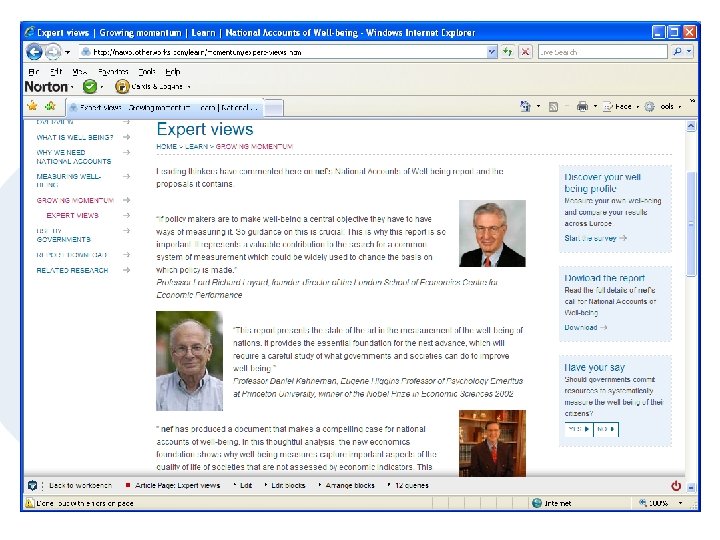Open Arrange blocks in CMS toolbar
This screenshot has height=540, width=720.
point(347,485)
